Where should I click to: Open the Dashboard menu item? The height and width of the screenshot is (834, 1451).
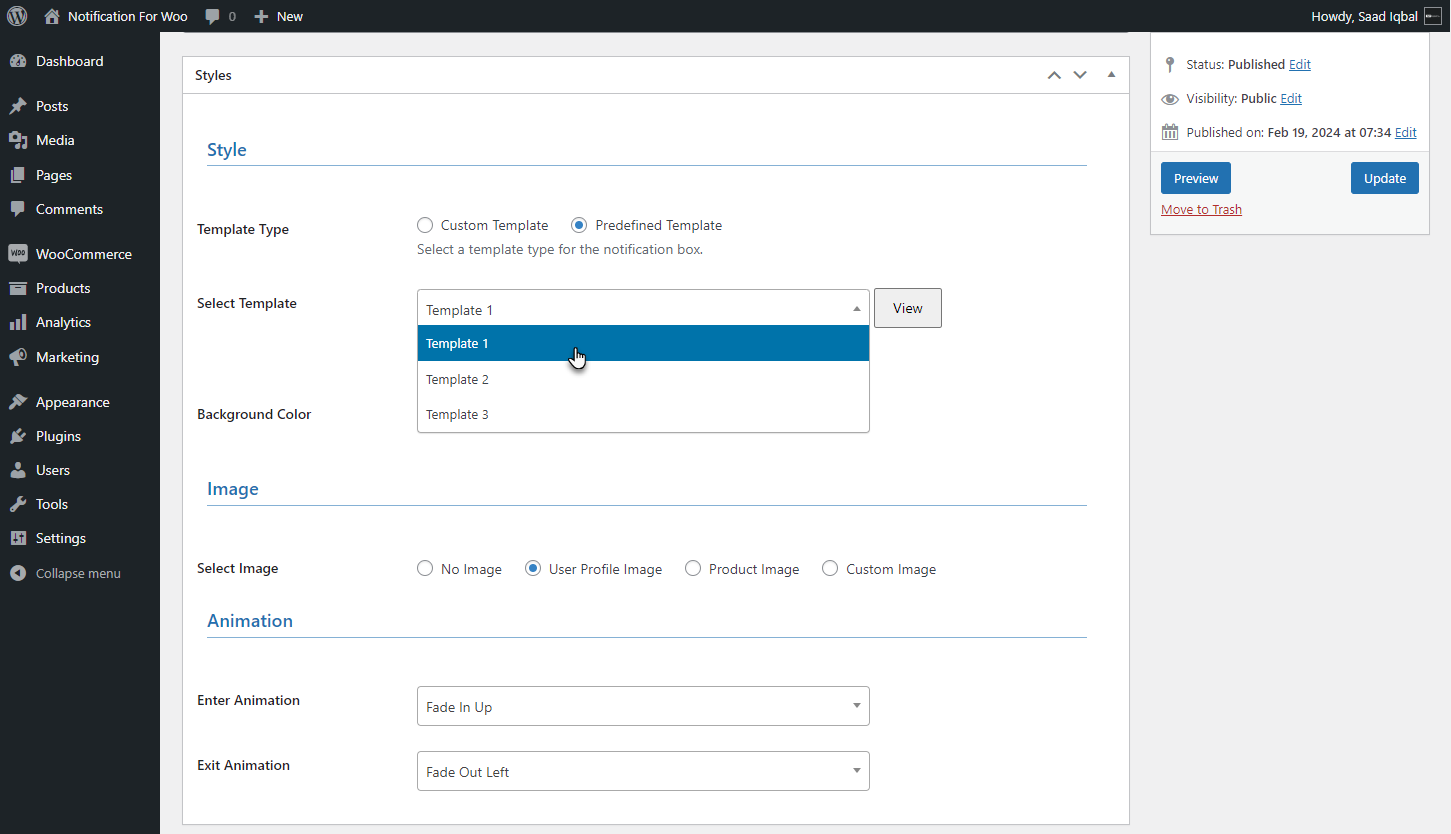tap(80, 61)
